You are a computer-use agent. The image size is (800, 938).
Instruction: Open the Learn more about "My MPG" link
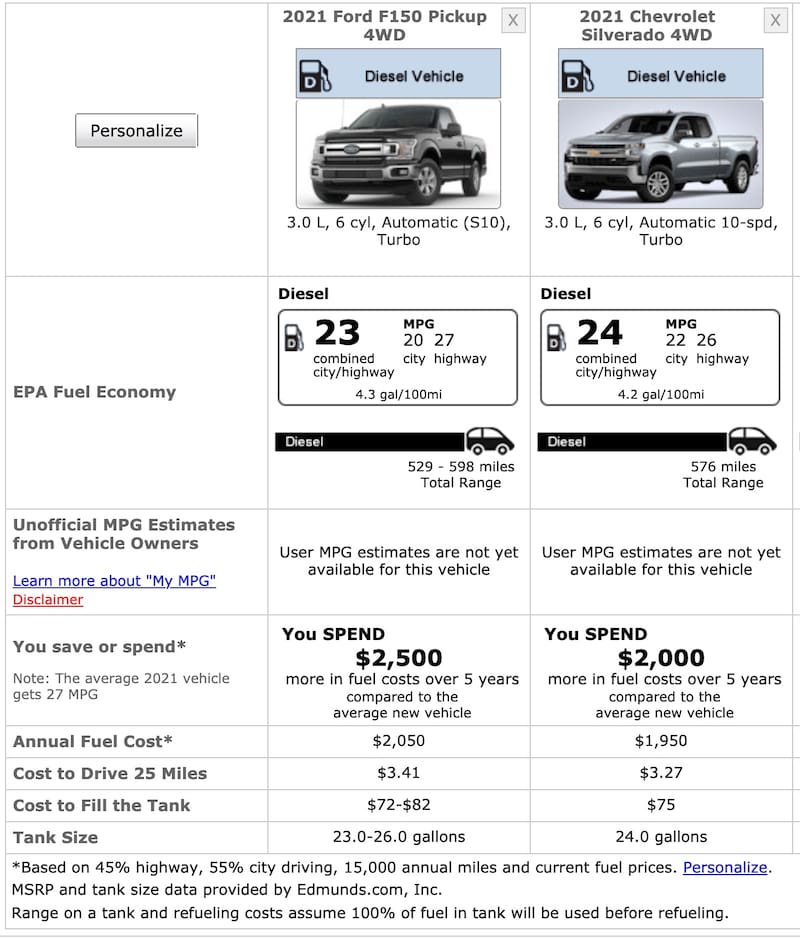[x=114, y=581]
